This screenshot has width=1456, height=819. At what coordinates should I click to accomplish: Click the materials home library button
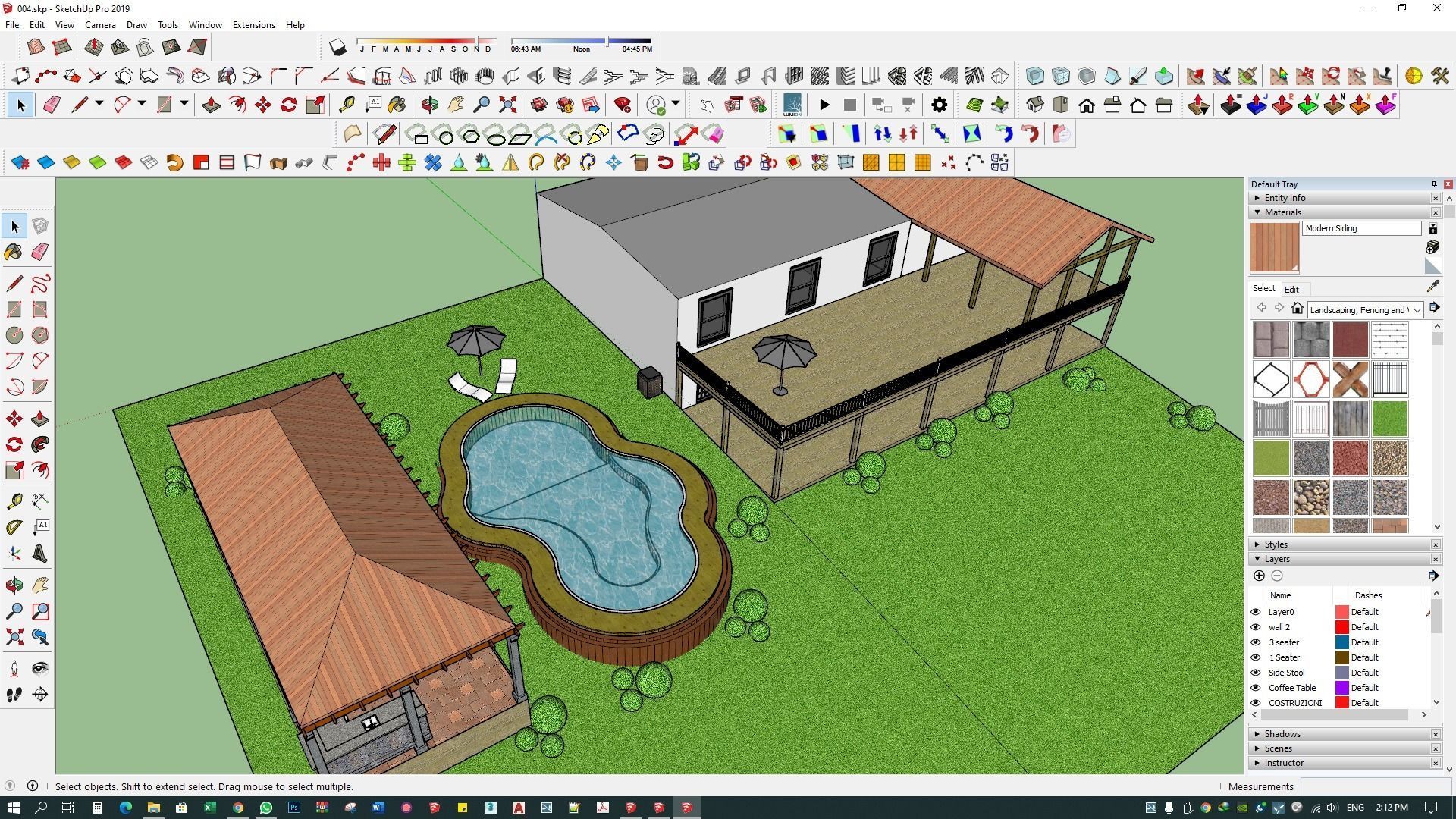point(1298,309)
